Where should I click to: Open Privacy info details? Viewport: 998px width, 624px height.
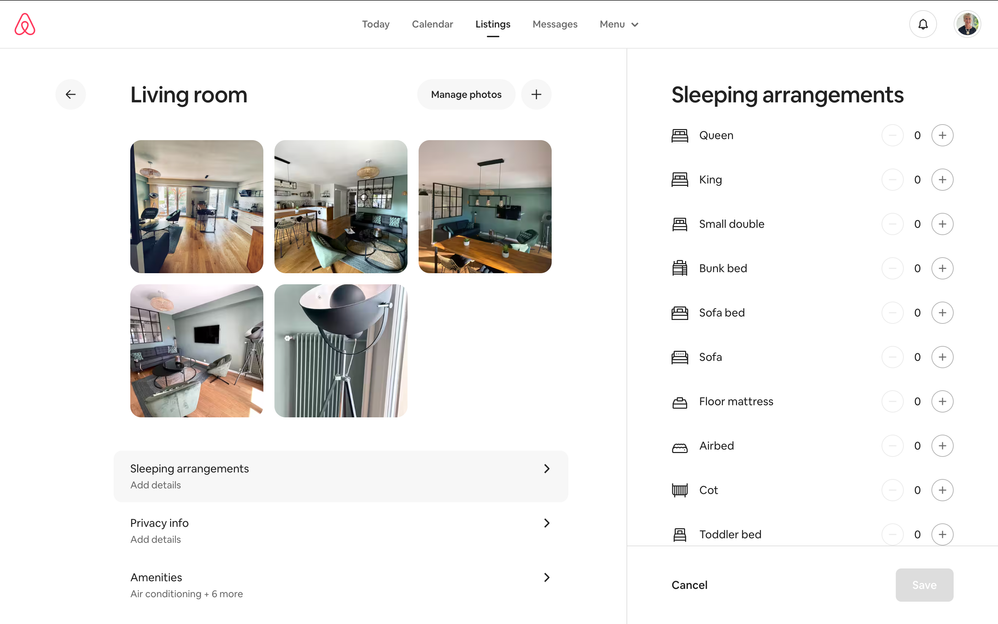pyautogui.click(x=340, y=530)
